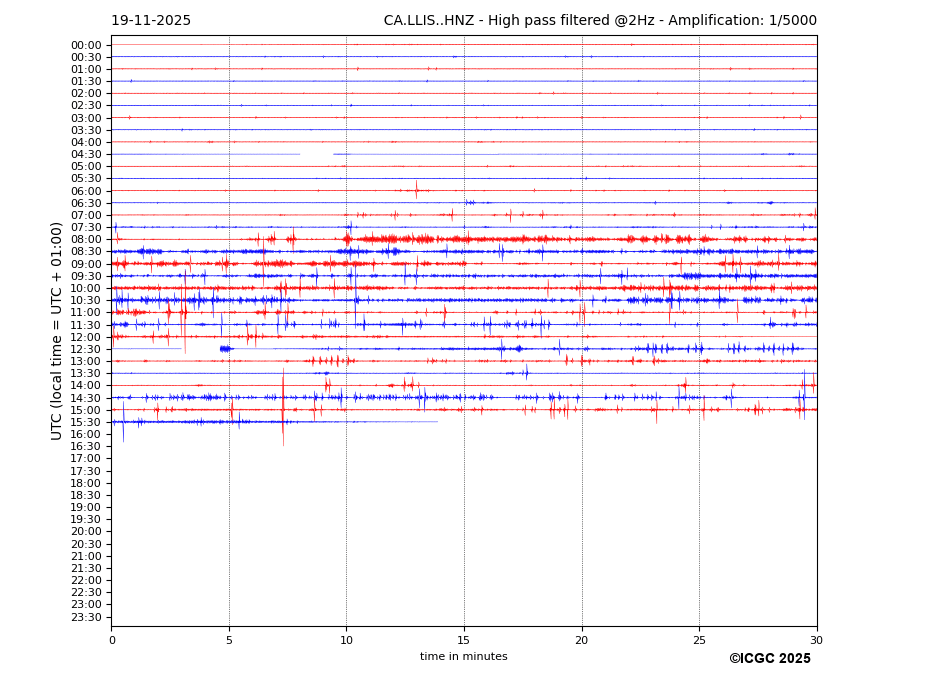Click where the 15:30 trace ends
The height and width of the screenshot is (696, 927).
[437, 422]
